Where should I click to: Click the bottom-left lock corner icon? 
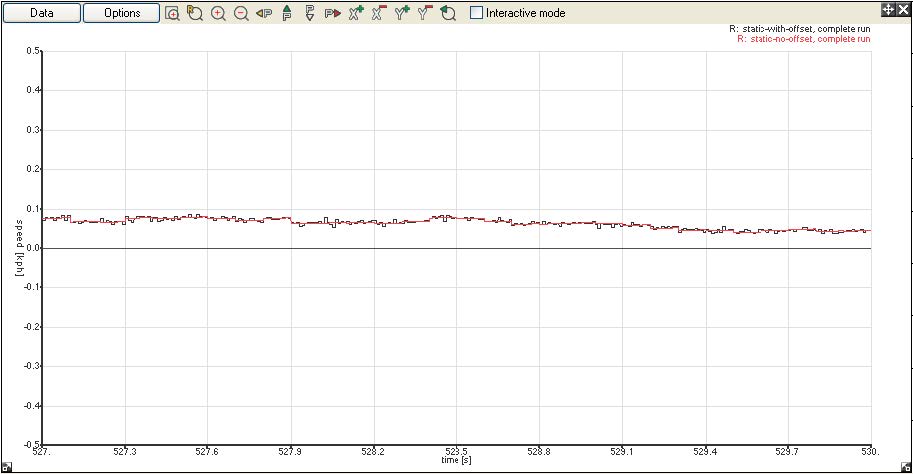6,467
